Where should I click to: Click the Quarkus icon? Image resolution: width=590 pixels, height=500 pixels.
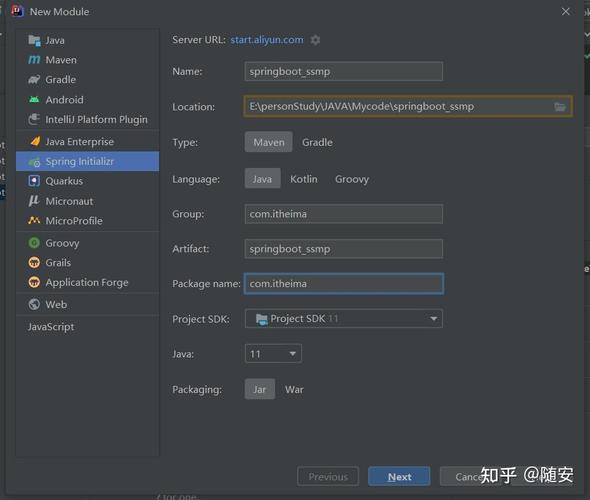coord(34,181)
